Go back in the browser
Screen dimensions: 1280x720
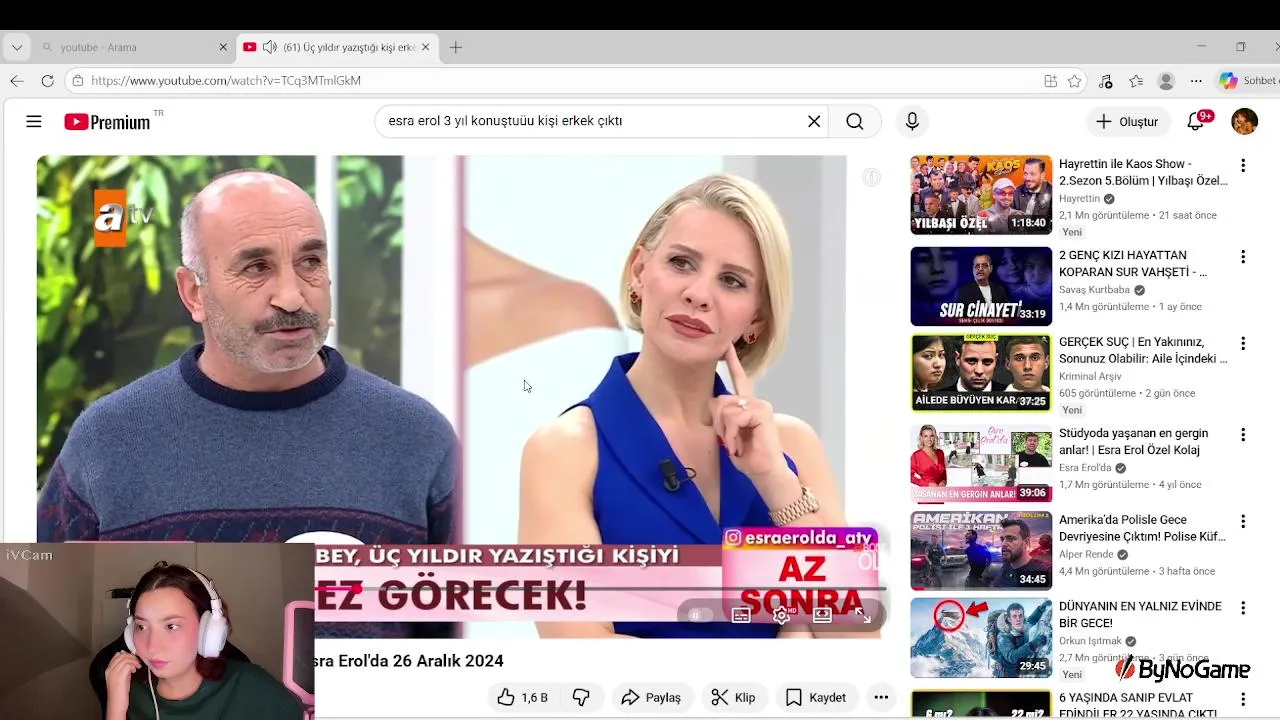(17, 80)
